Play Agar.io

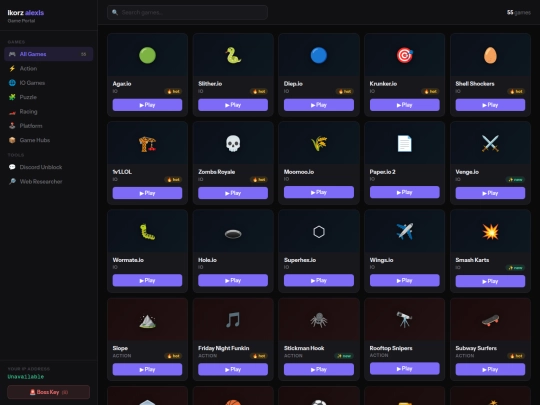point(147,105)
